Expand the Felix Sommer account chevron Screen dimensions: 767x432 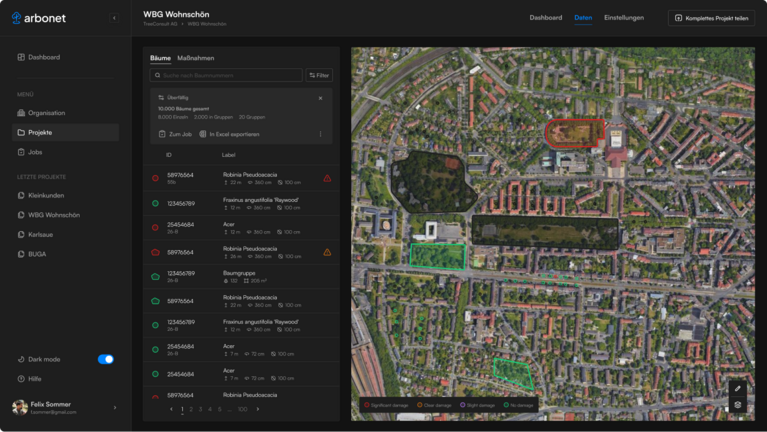[x=115, y=408]
